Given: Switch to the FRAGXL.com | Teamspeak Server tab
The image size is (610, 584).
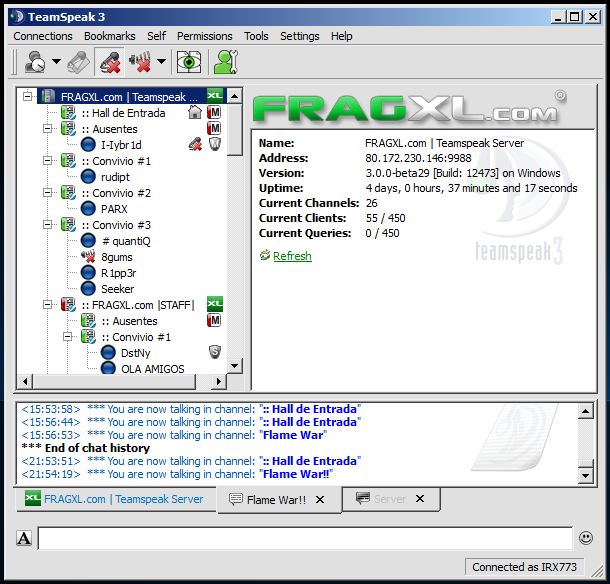Looking at the screenshot, I should pos(115,499).
